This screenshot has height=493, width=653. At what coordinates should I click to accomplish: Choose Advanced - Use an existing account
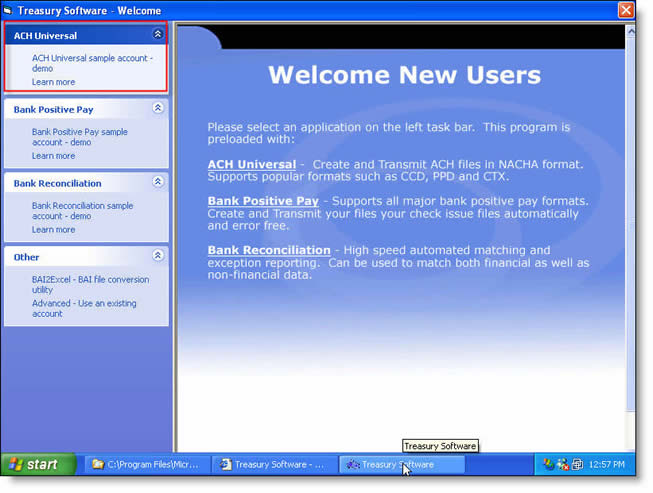click(x=84, y=308)
